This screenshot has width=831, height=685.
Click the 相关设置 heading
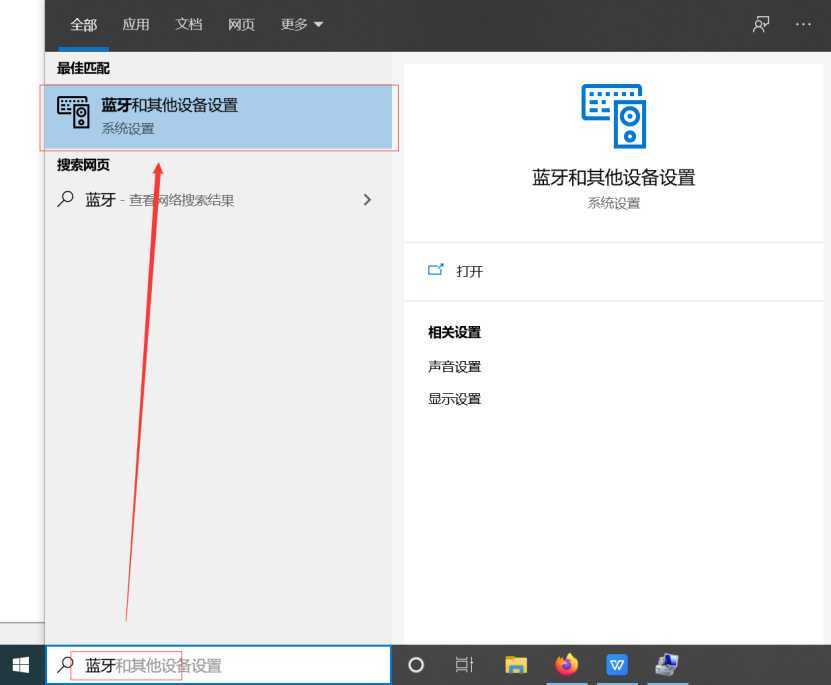pyautogui.click(x=454, y=333)
